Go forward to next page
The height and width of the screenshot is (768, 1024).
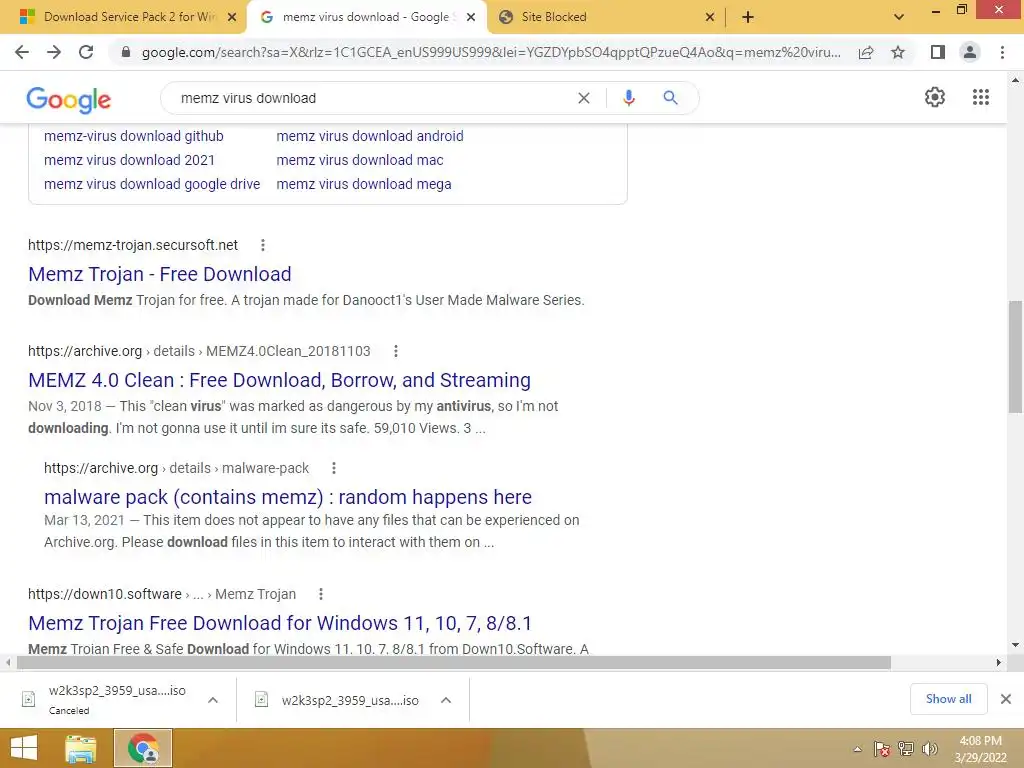tap(54, 52)
